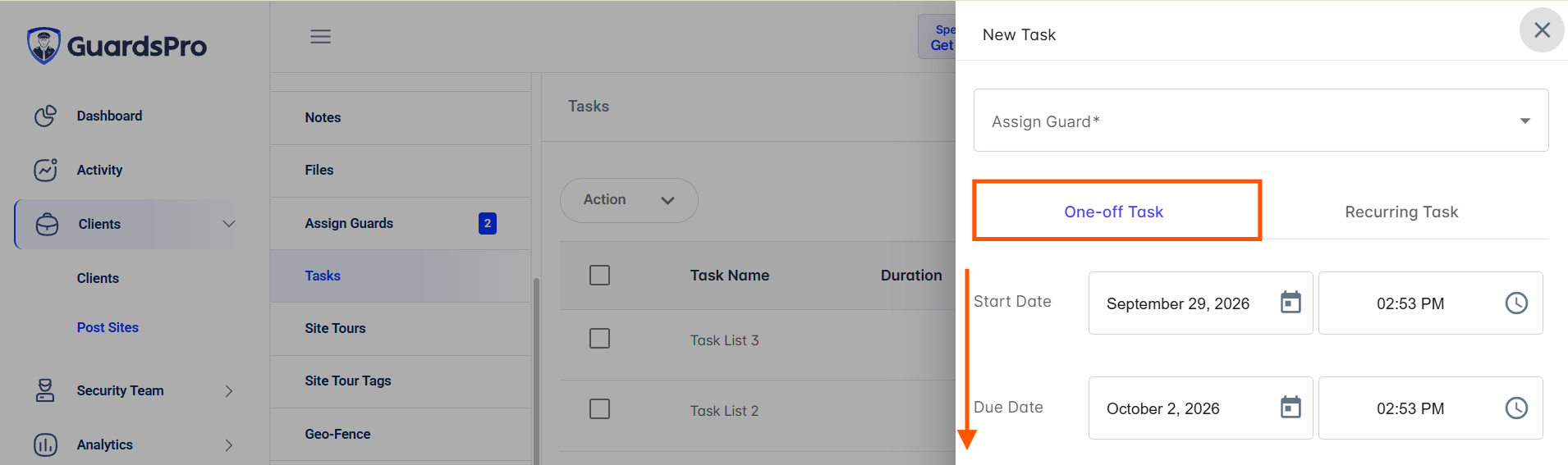Collapse the Clients menu chevron

pos(229,224)
